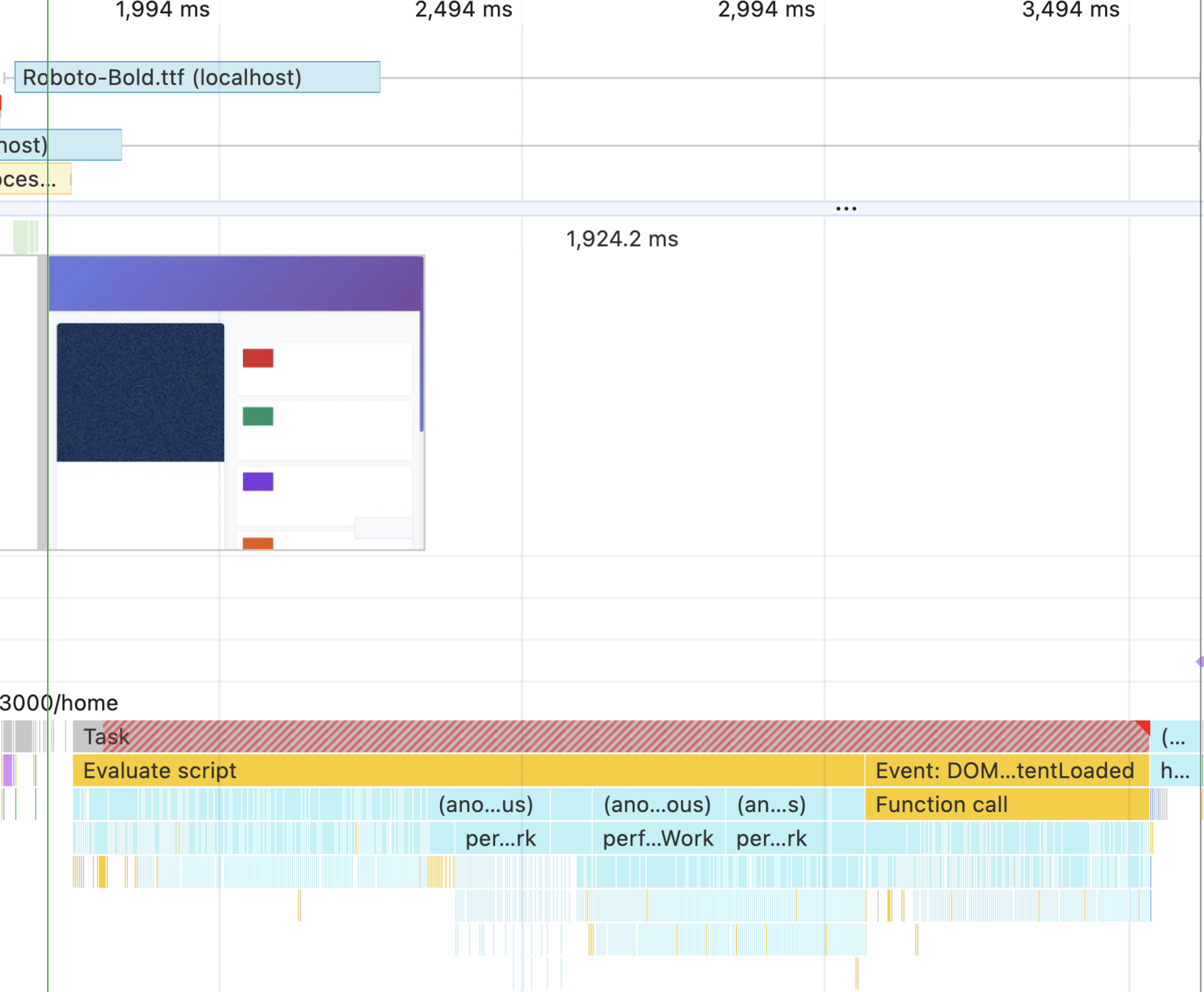Click the 3000/home main thread label
1204x992 pixels.
(59, 703)
